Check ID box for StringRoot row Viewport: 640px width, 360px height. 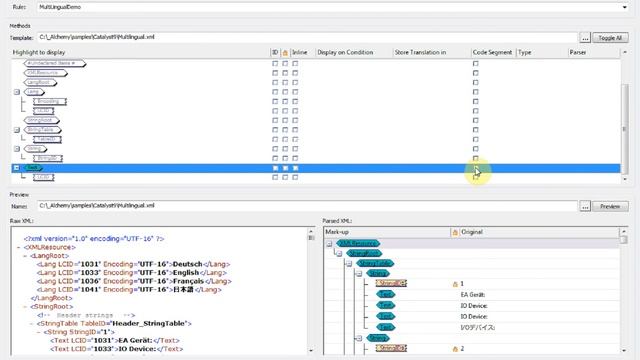(x=275, y=120)
